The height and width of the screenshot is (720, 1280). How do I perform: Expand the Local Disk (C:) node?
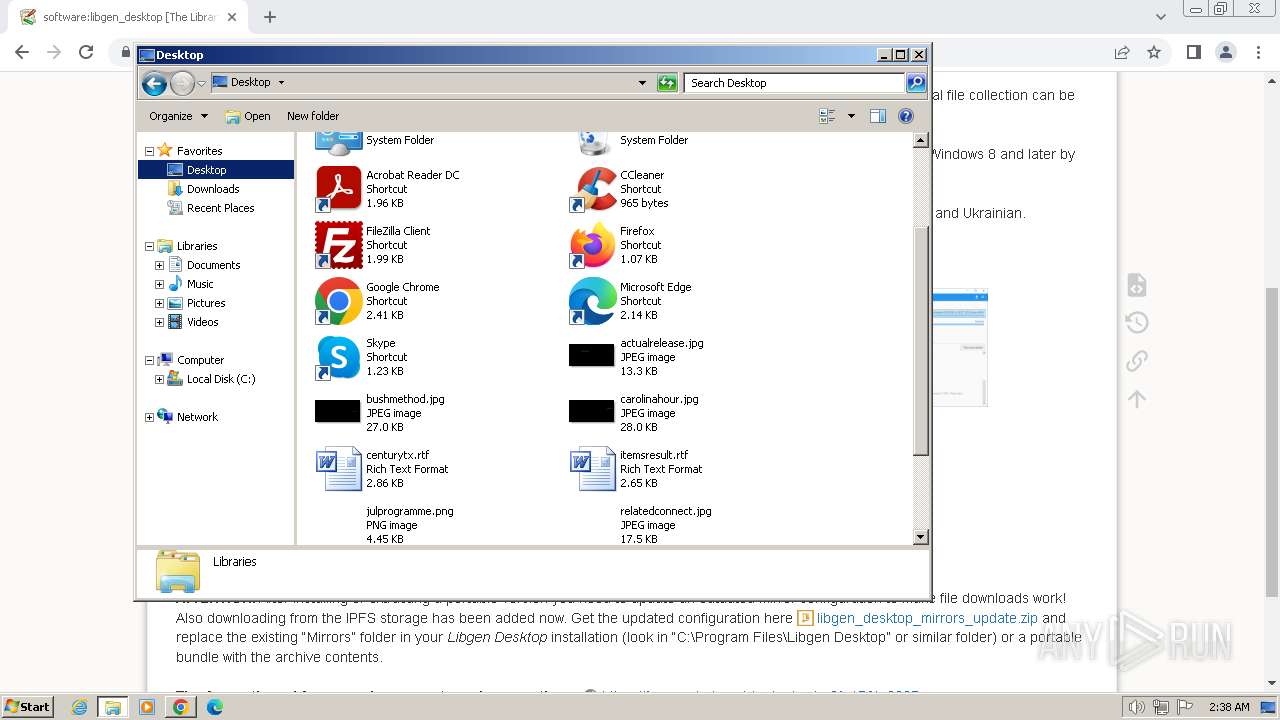tap(159, 379)
